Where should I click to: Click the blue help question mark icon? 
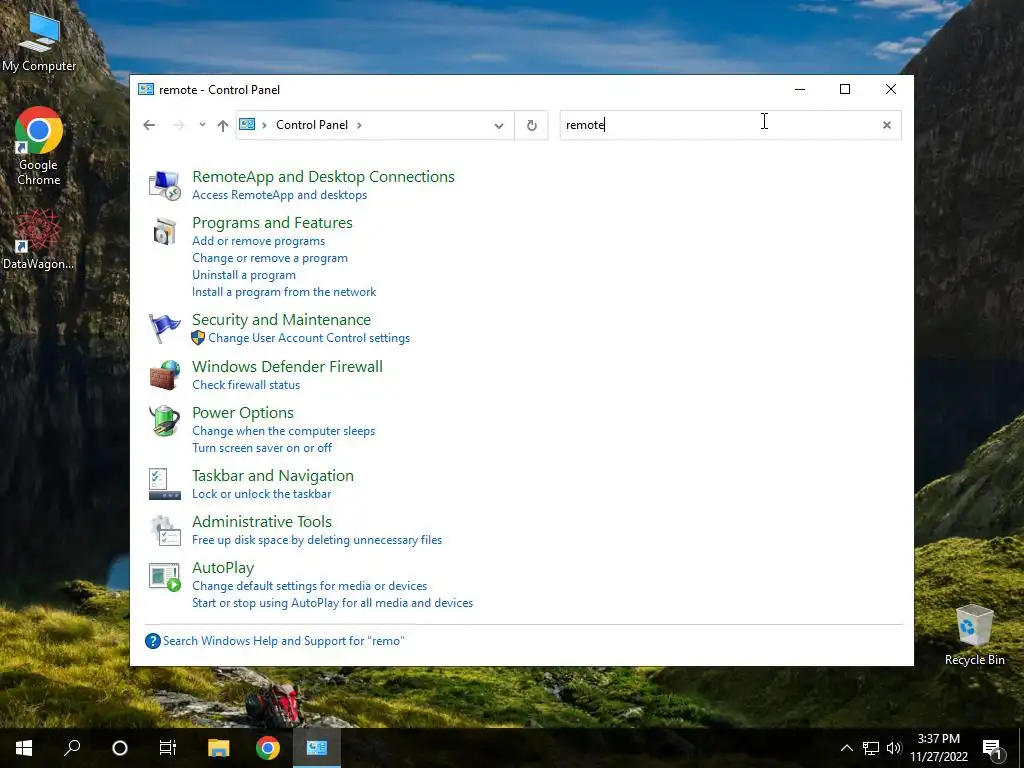click(x=153, y=641)
